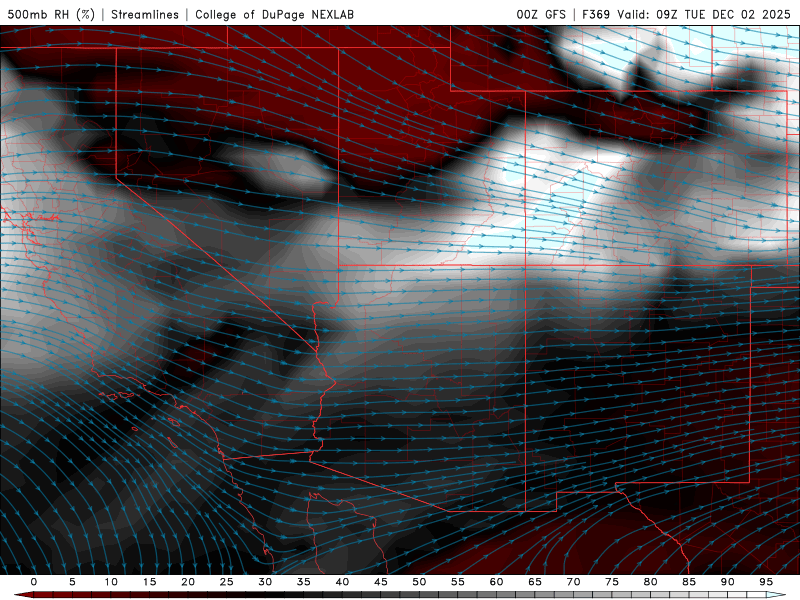This screenshot has width=800, height=600.
Task: Click the colorbar tick label "0"
Action: pos(34,582)
